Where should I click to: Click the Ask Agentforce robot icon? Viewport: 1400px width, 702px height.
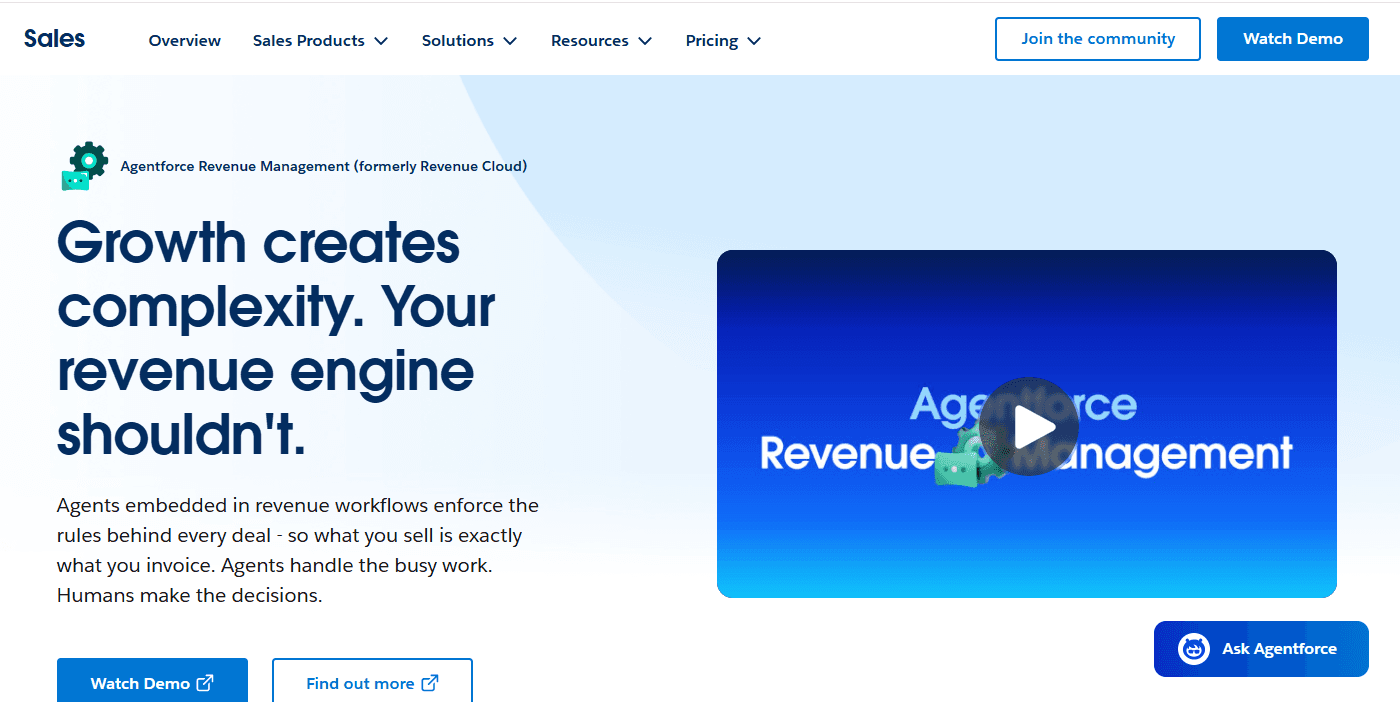point(1194,649)
